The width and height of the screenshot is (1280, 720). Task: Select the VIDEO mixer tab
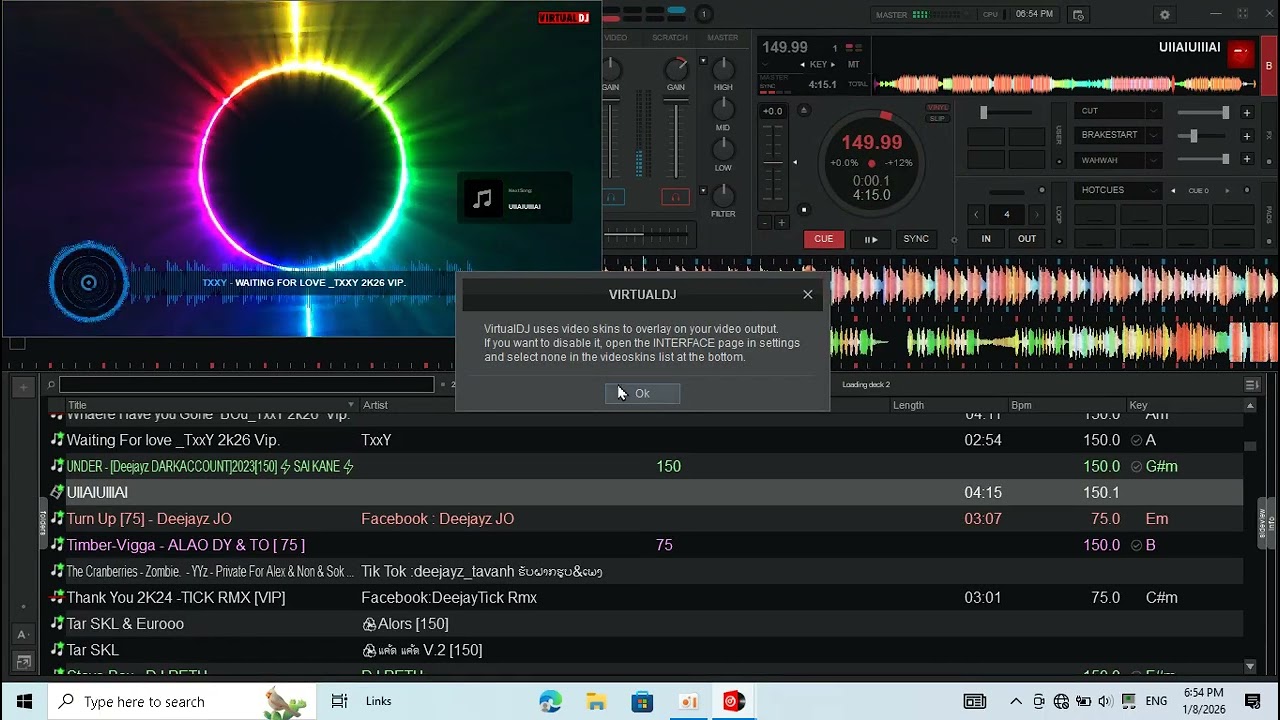click(615, 38)
